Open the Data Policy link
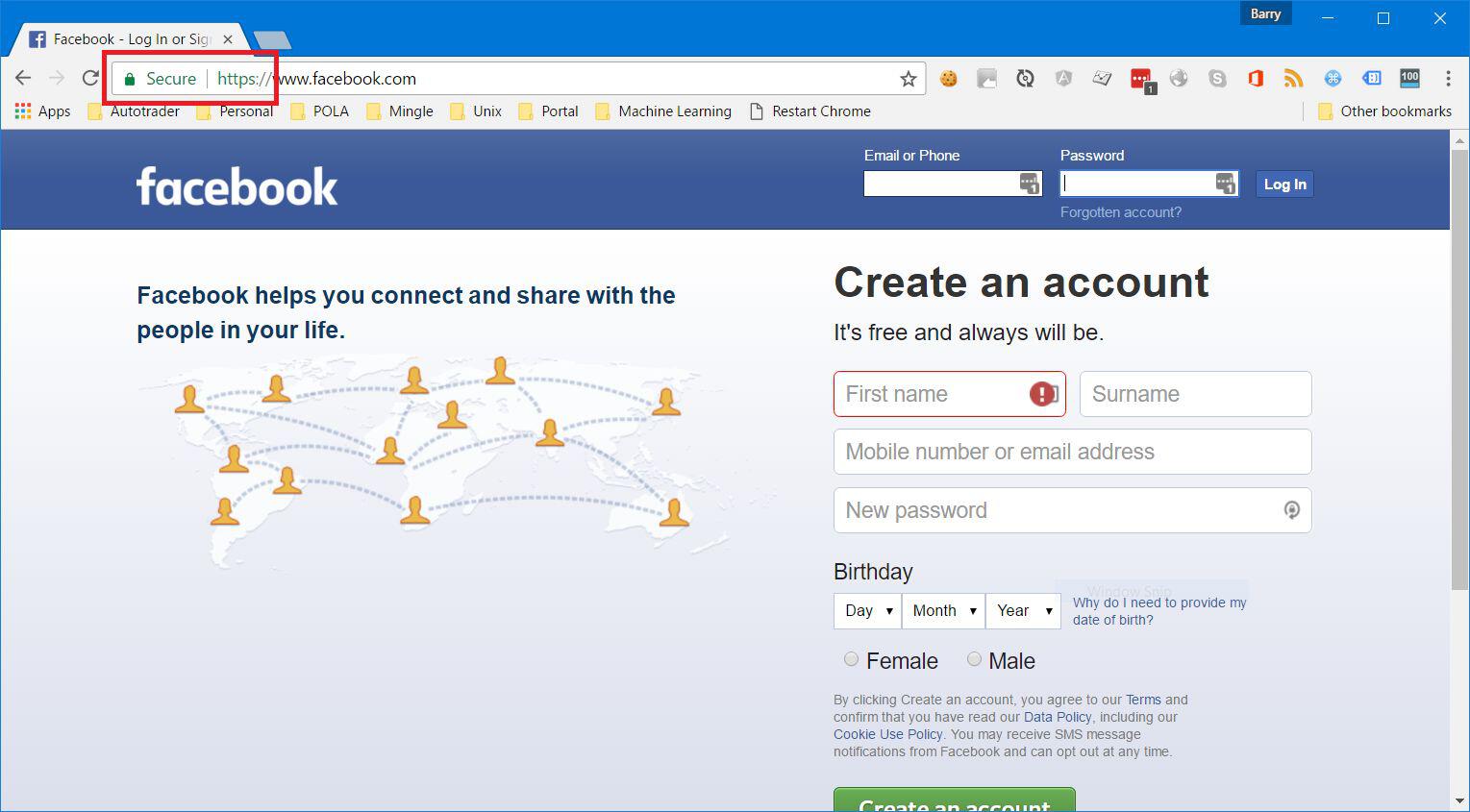Image resolution: width=1470 pixels, height=812 pixels. pos(1058,717)
